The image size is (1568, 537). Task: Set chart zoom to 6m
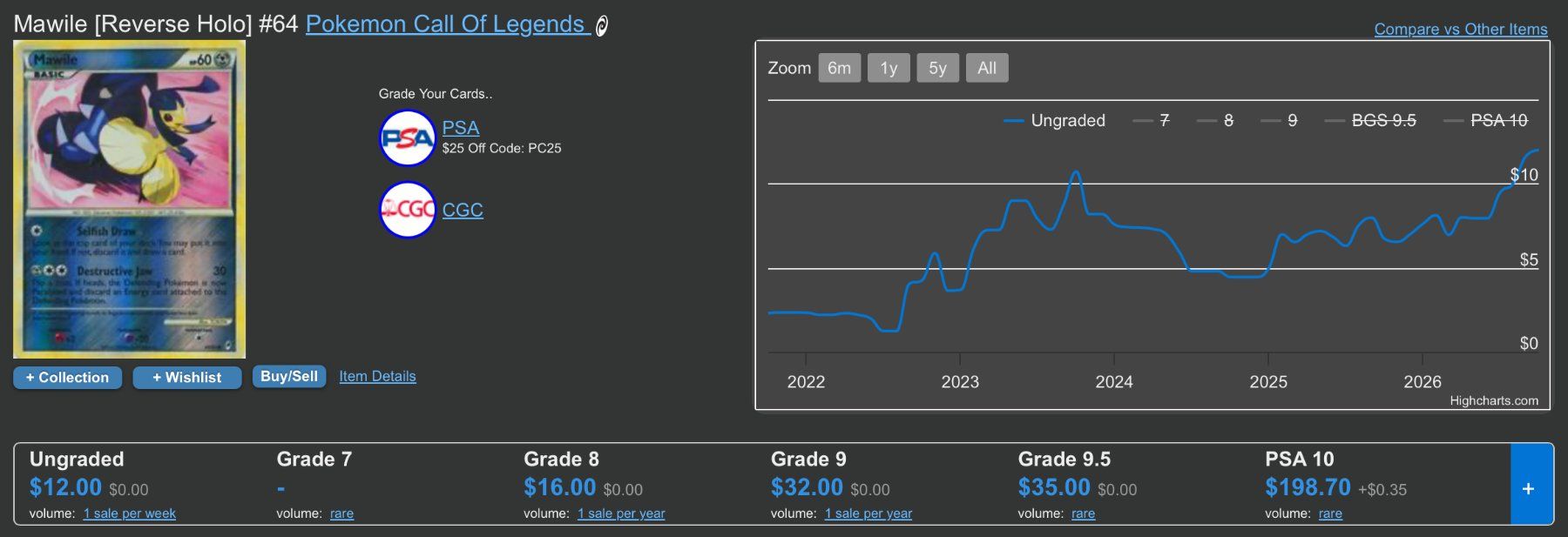coord(840,68)
